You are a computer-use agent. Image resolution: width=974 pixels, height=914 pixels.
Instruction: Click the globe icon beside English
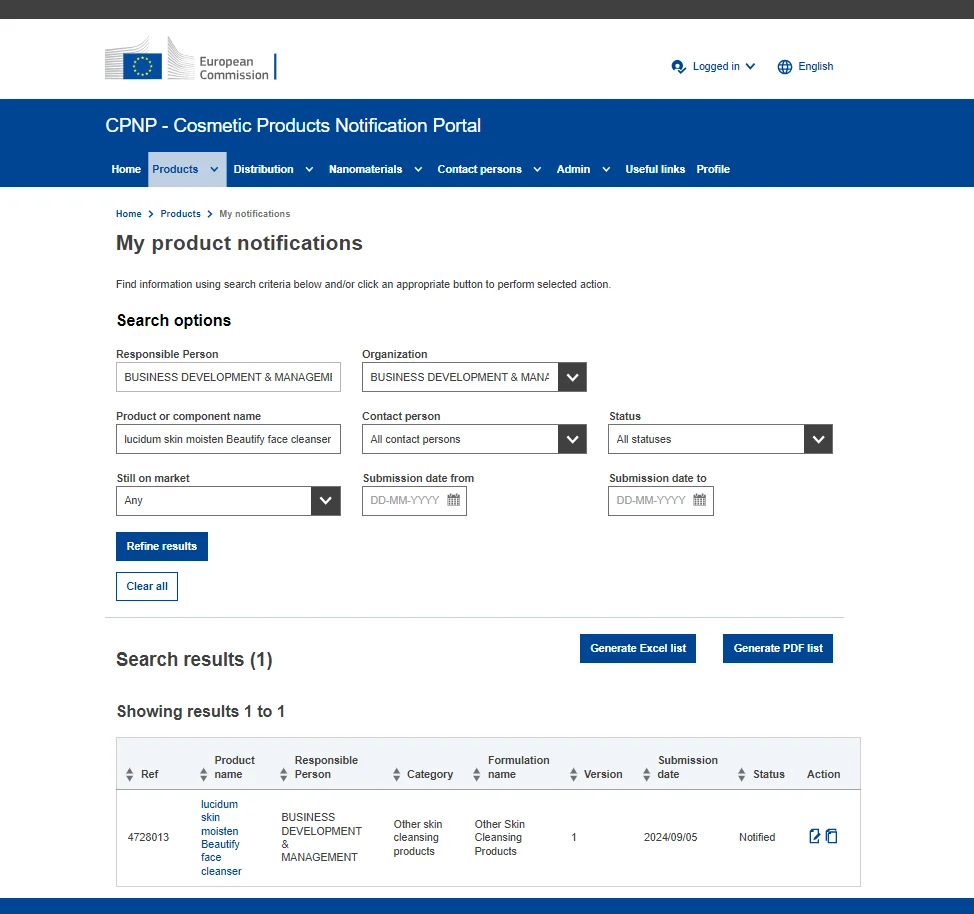785,67
